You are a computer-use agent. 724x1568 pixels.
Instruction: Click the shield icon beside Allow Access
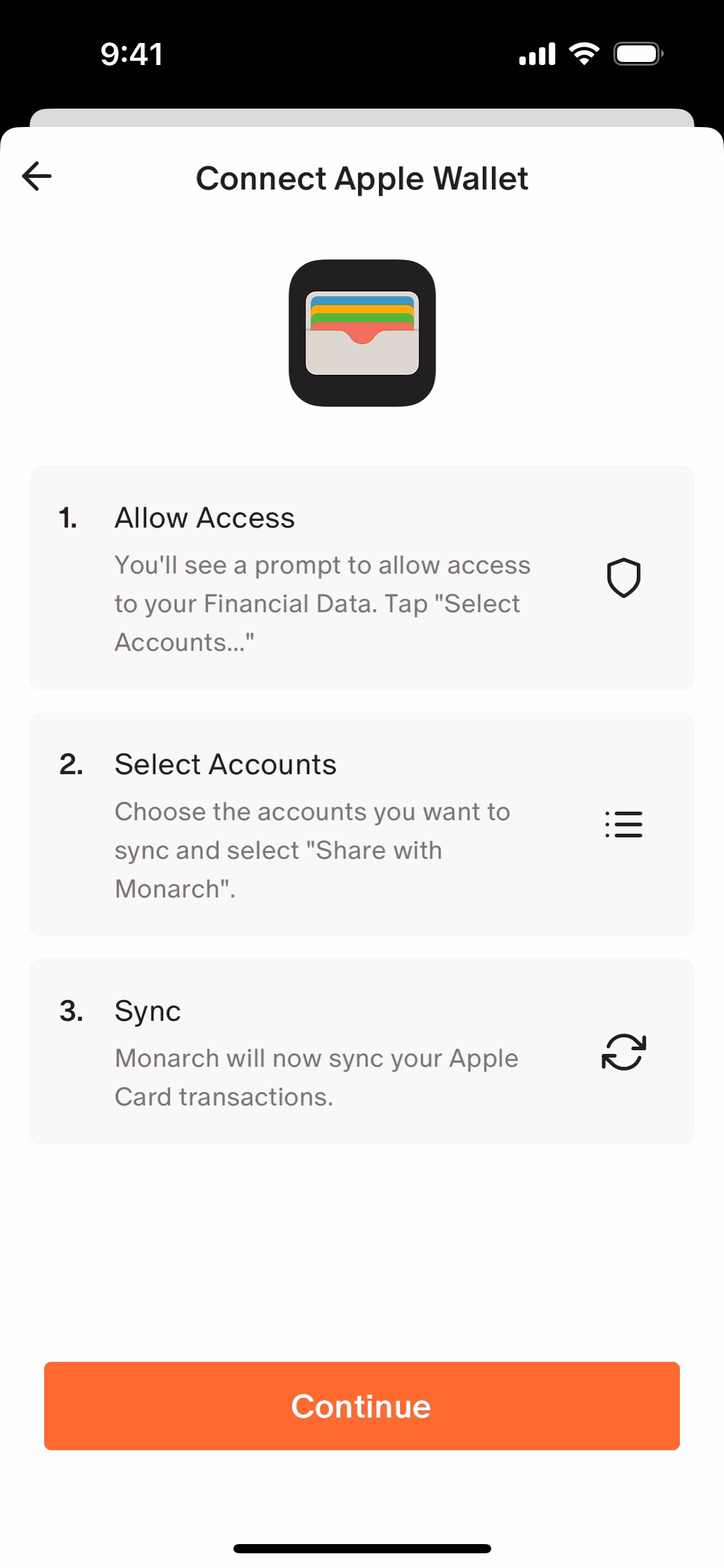coord(623,578)
